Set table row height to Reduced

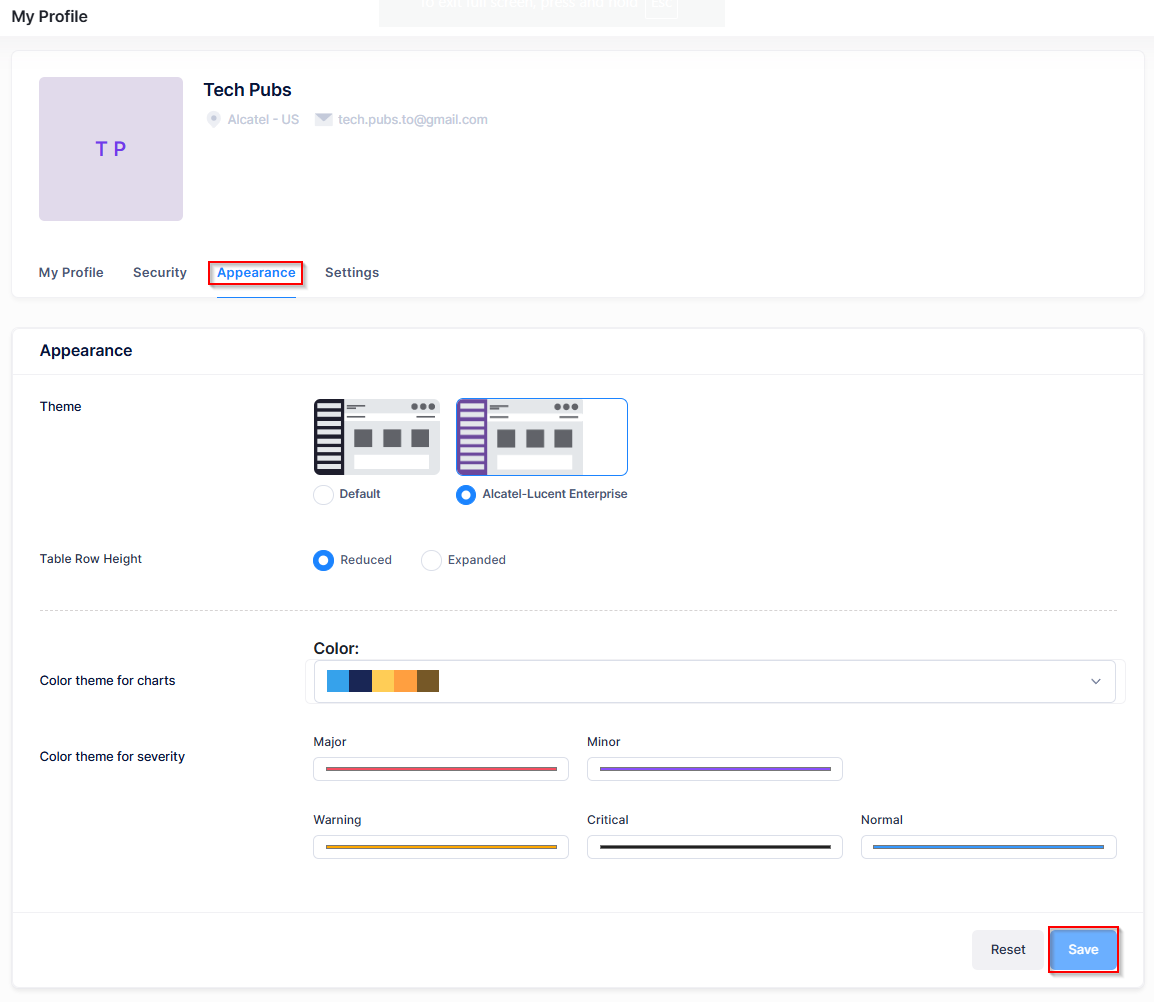click(x=323, y=561)
